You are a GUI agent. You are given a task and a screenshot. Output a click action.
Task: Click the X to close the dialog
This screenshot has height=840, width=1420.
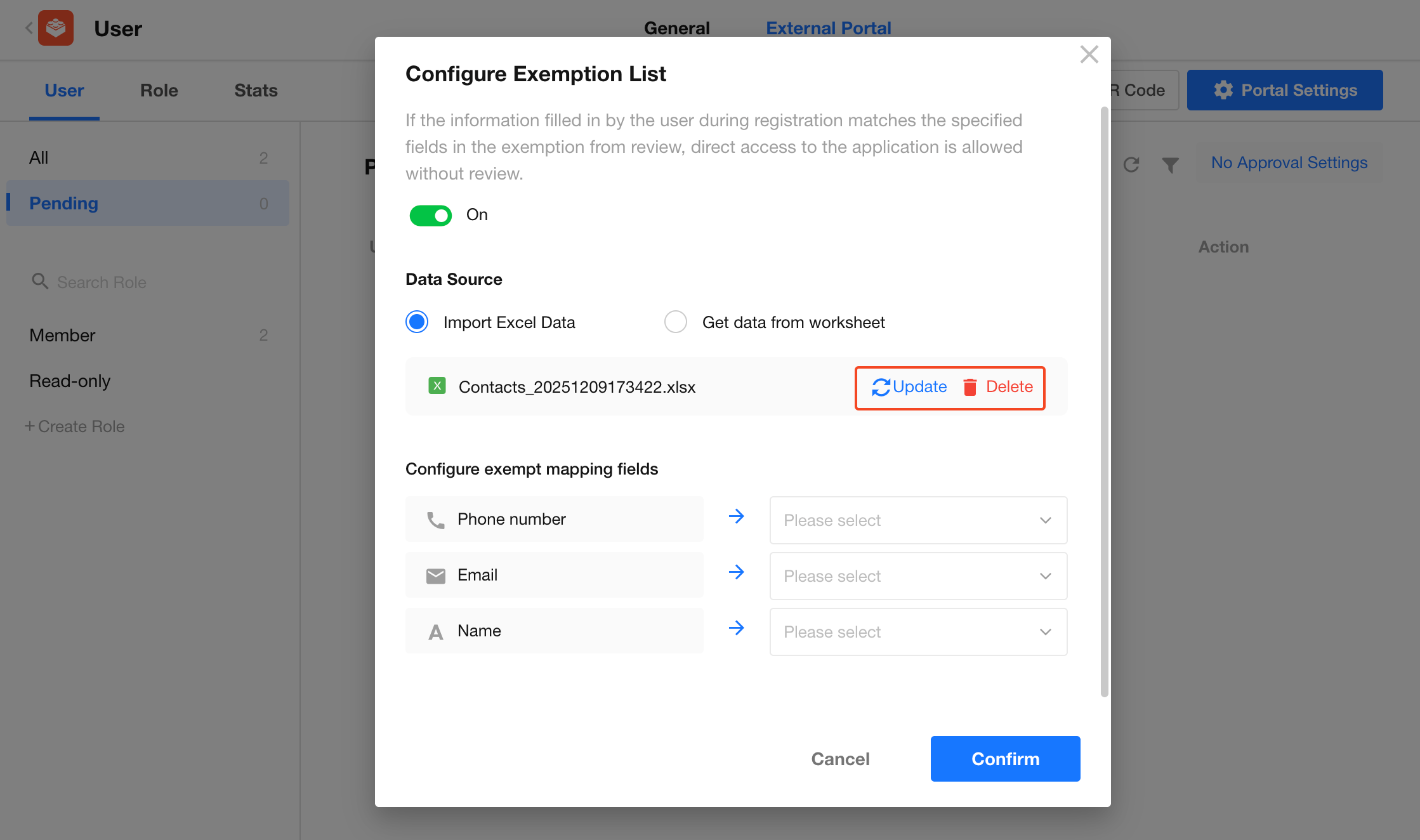pos(1089,55)
